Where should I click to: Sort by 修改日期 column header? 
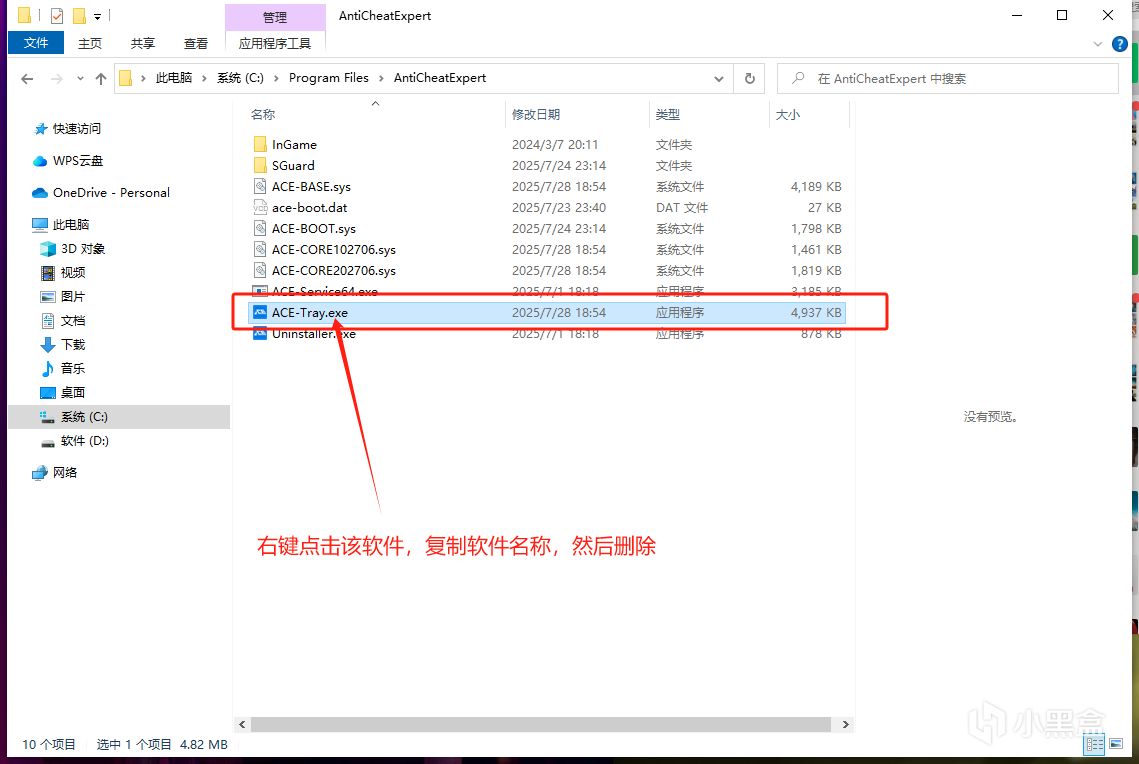pyautogui.click(x=536, y=114)
